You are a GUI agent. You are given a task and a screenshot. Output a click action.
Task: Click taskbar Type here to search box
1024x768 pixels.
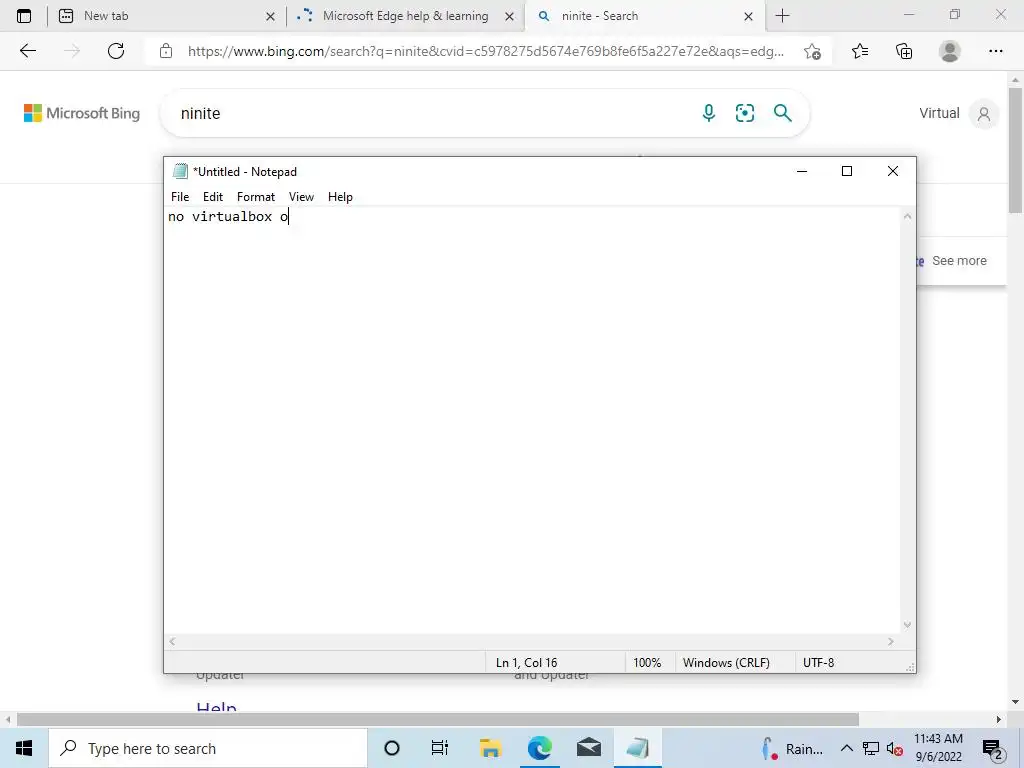click(x=208, y=748)
